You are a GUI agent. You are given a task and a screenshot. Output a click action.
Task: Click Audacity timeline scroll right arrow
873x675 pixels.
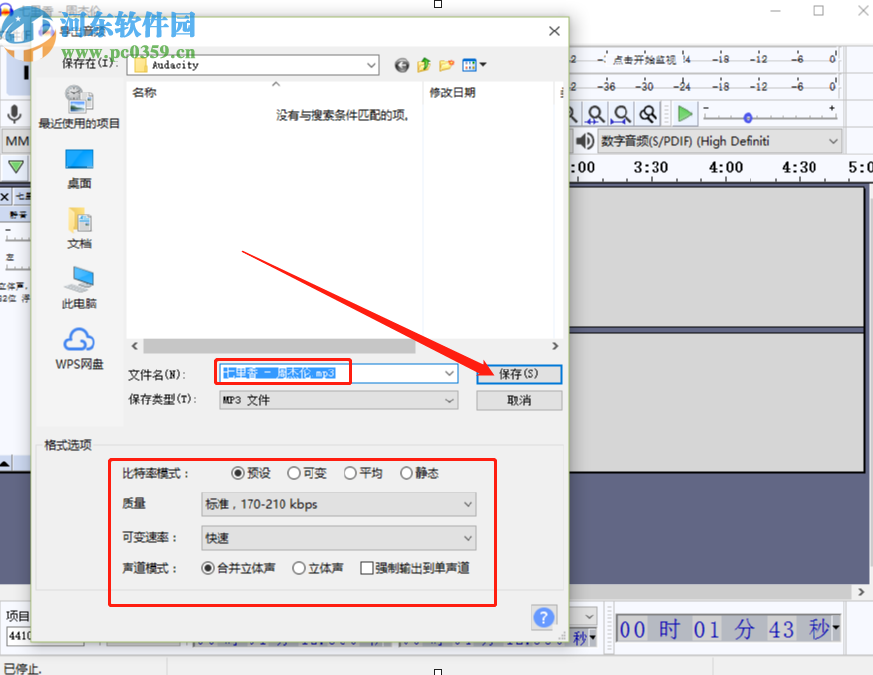pos(861,591)
